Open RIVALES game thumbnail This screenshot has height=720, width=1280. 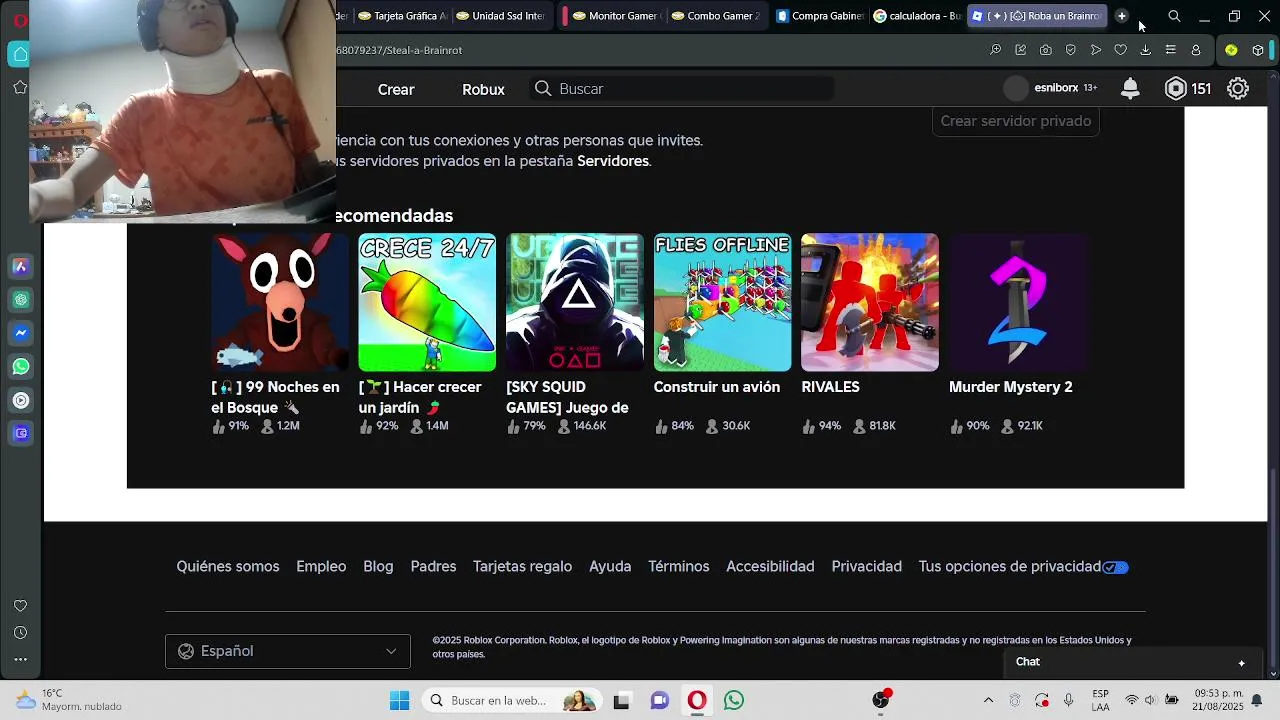[870, 302]
